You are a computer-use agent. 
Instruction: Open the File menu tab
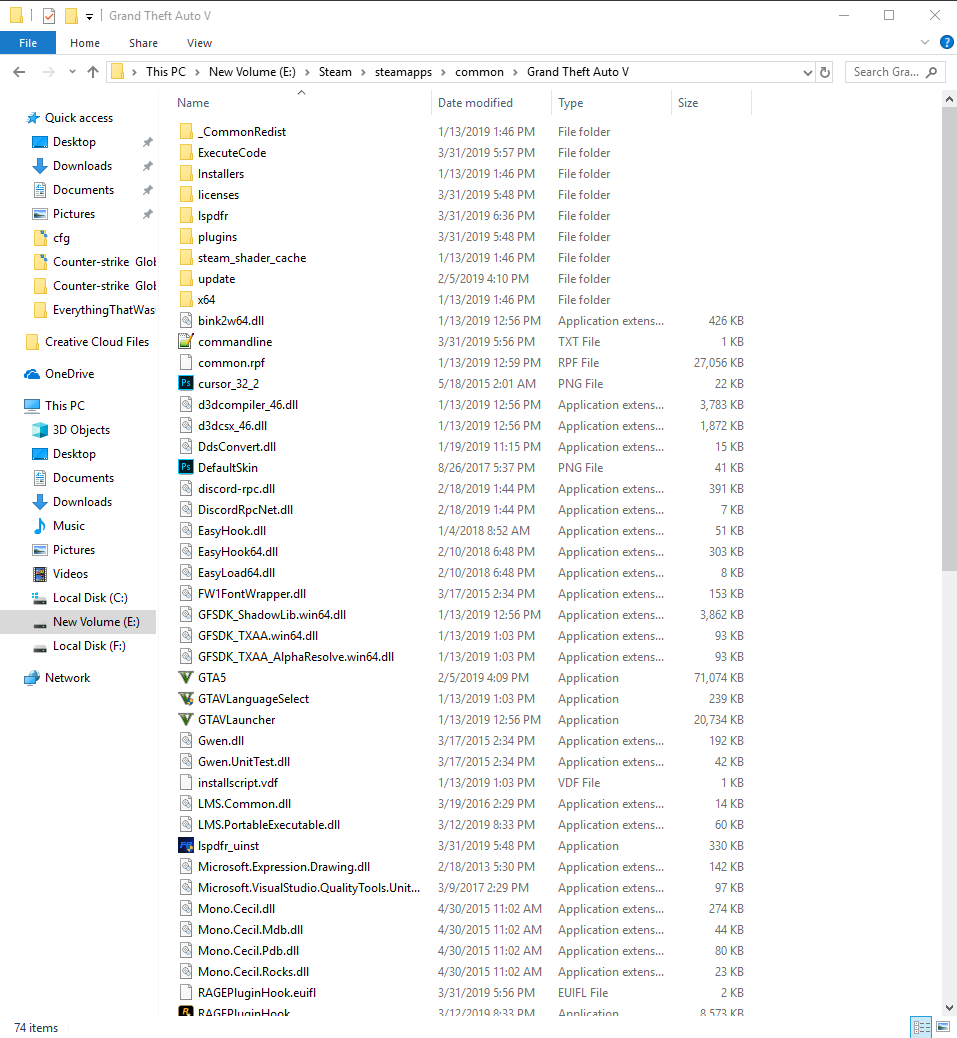(28, 43)
